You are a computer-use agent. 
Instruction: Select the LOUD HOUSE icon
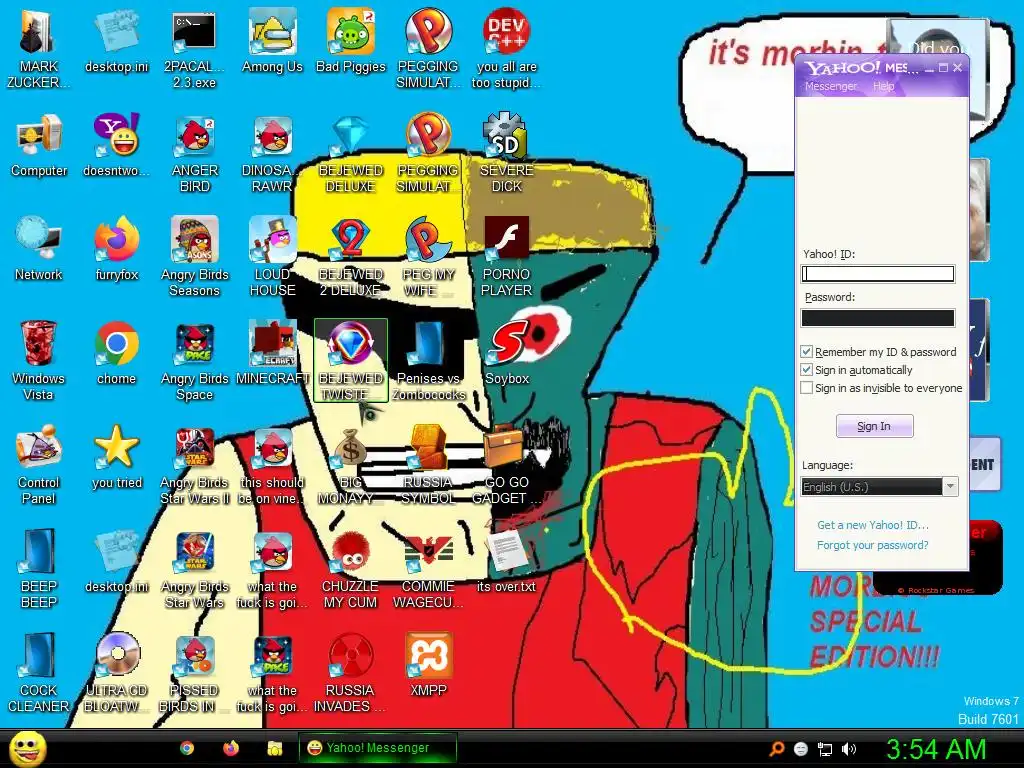(272, 257)
